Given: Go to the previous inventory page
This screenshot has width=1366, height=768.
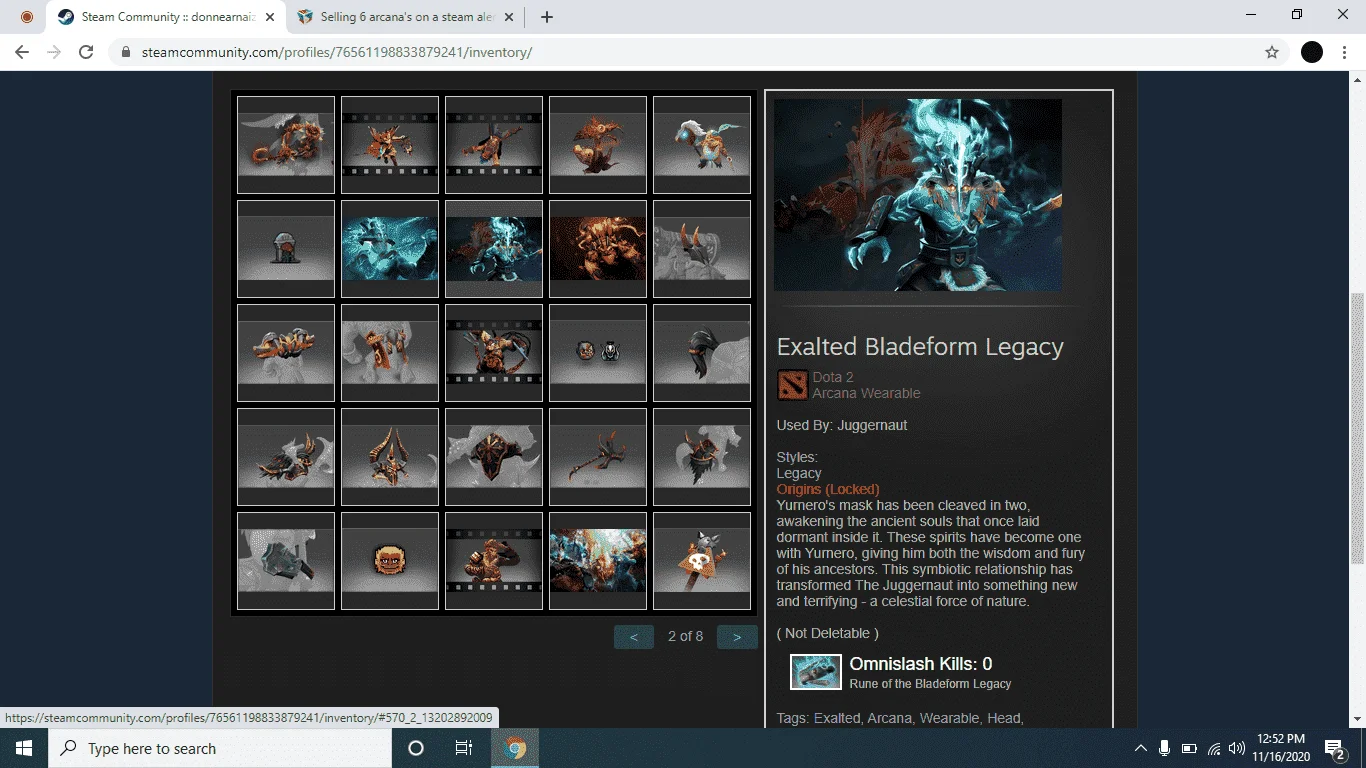Looking at the screenshot, I should (x=634, y=636).
